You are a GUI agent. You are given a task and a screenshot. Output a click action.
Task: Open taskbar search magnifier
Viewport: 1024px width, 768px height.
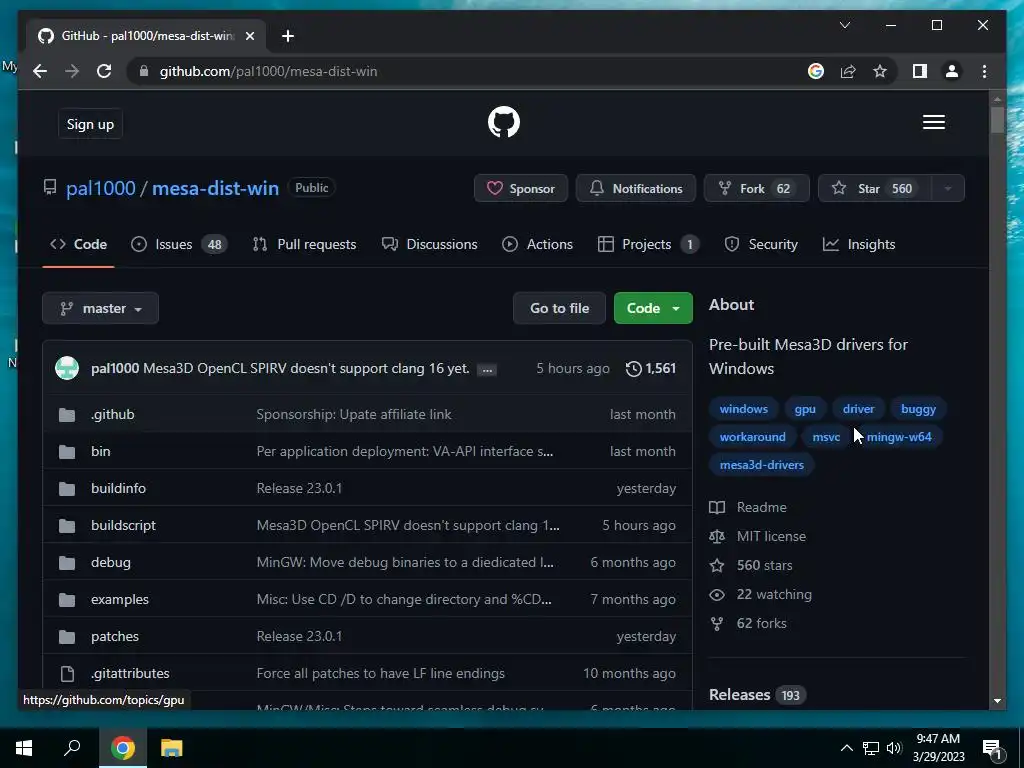[72, 748]
